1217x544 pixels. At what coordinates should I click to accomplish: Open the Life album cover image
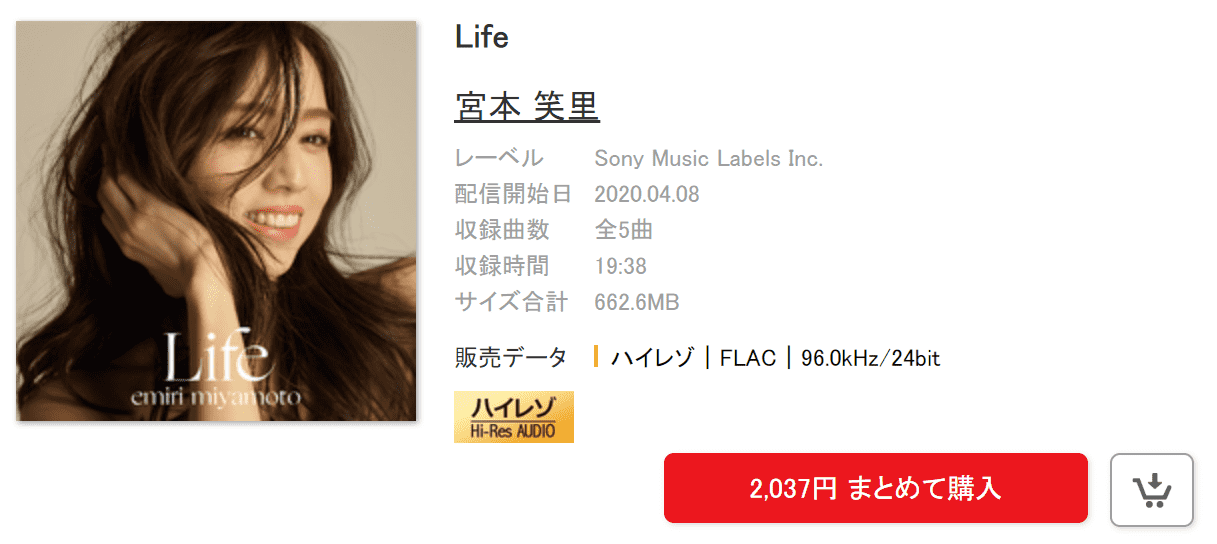point(217,221)
